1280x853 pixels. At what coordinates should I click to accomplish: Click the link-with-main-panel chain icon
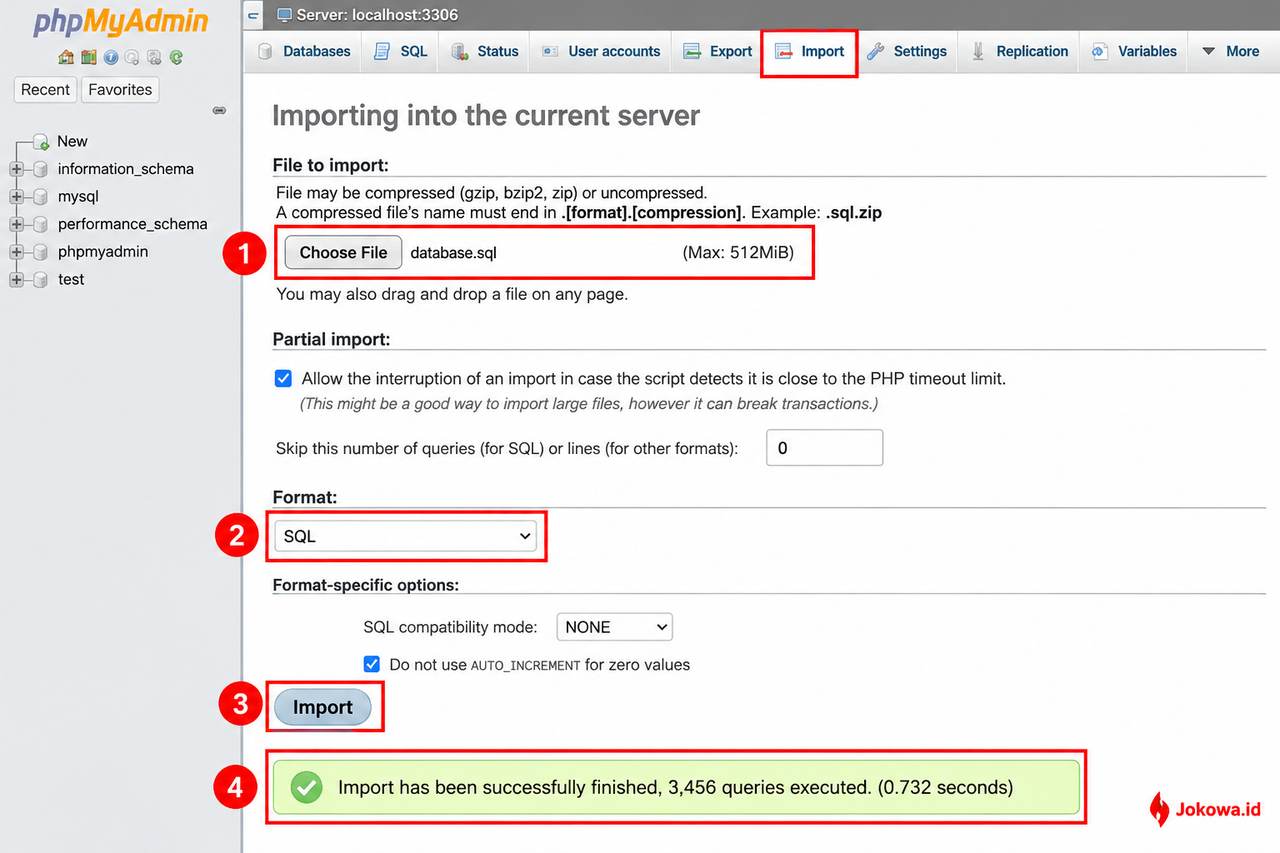[x=219, y=110]
